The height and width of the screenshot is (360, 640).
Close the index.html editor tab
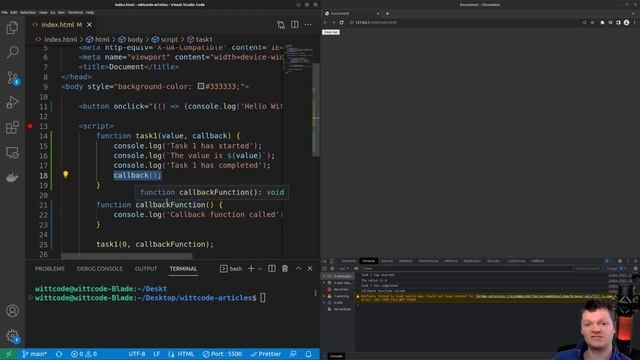click(89, 25)
